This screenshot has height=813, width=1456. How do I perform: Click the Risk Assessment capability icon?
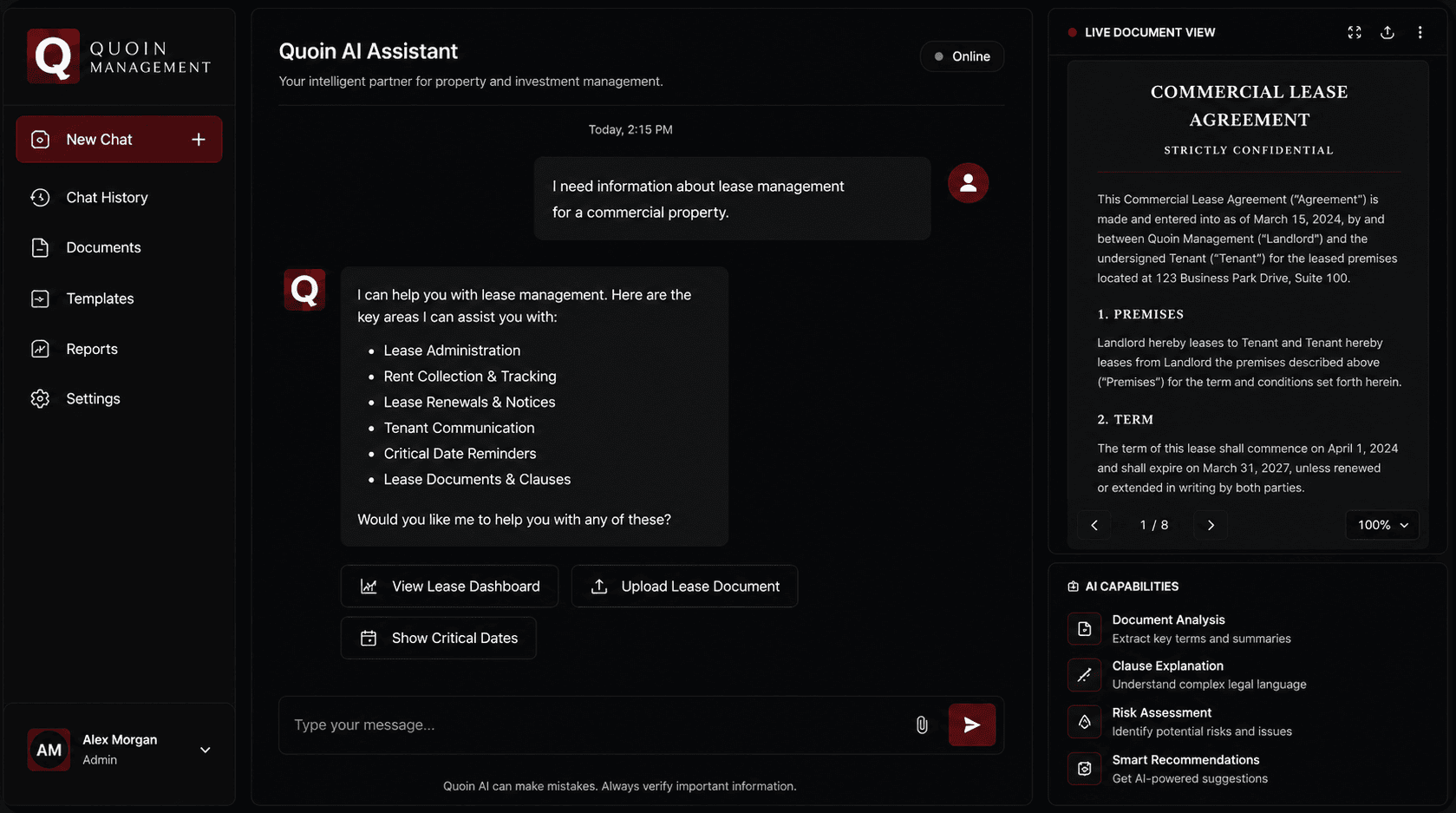click(x=1084, y=722)
